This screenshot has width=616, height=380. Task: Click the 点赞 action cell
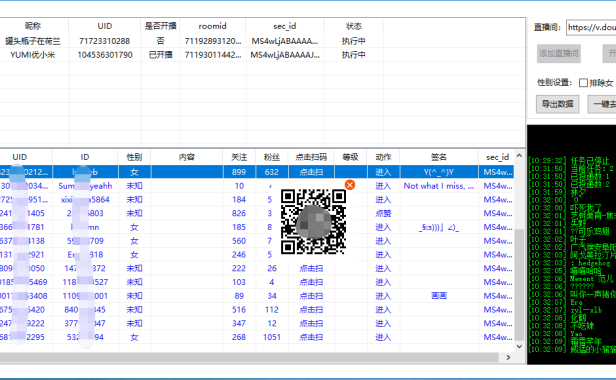(x=383, y=213)
